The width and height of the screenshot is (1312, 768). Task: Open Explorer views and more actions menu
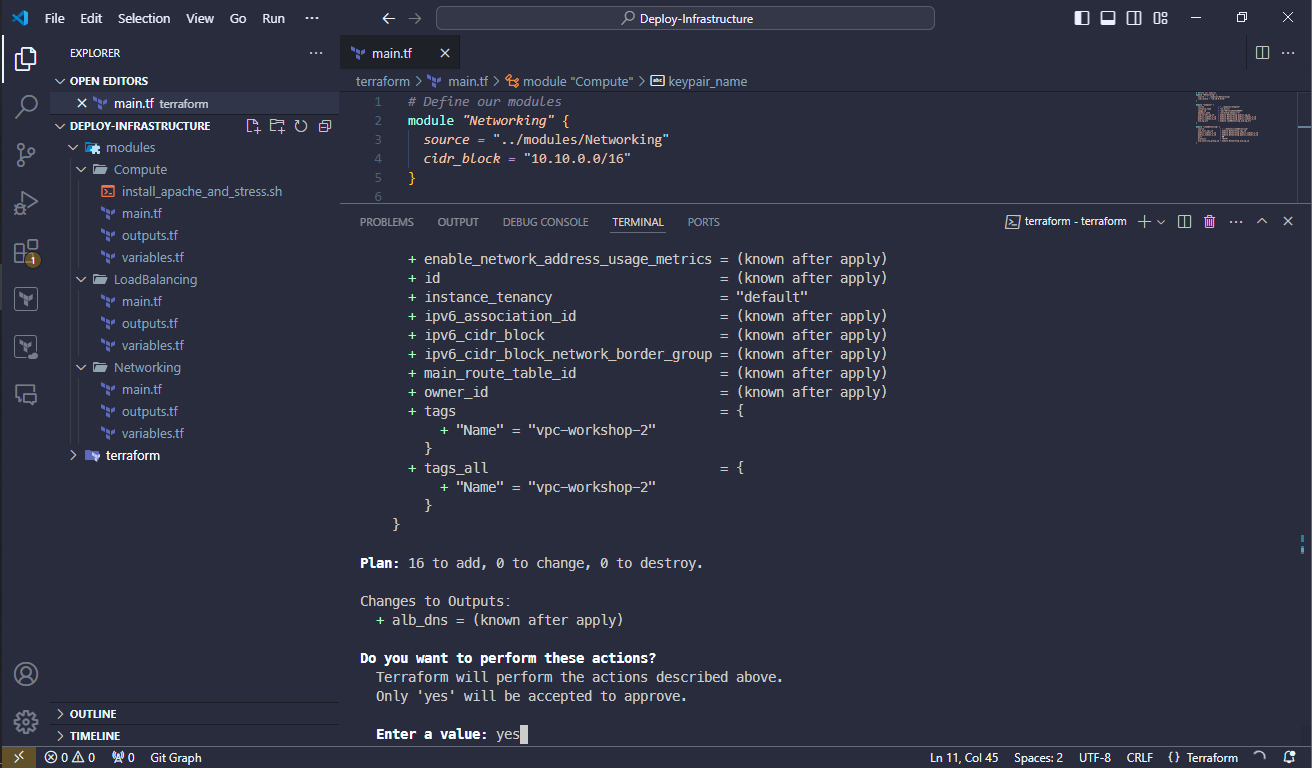(x=316, y=53)
